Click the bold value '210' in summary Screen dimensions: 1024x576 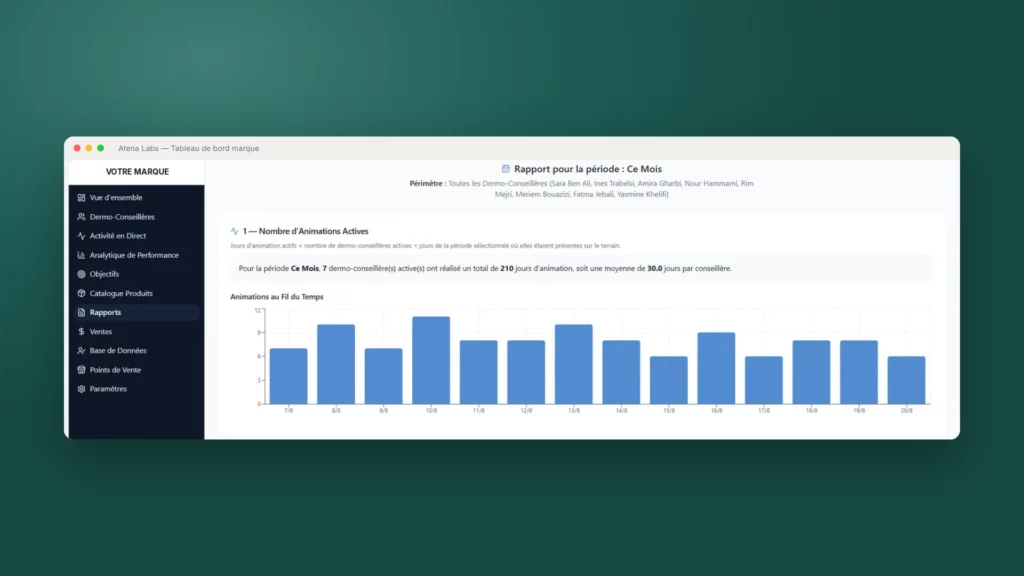point(507,268)
